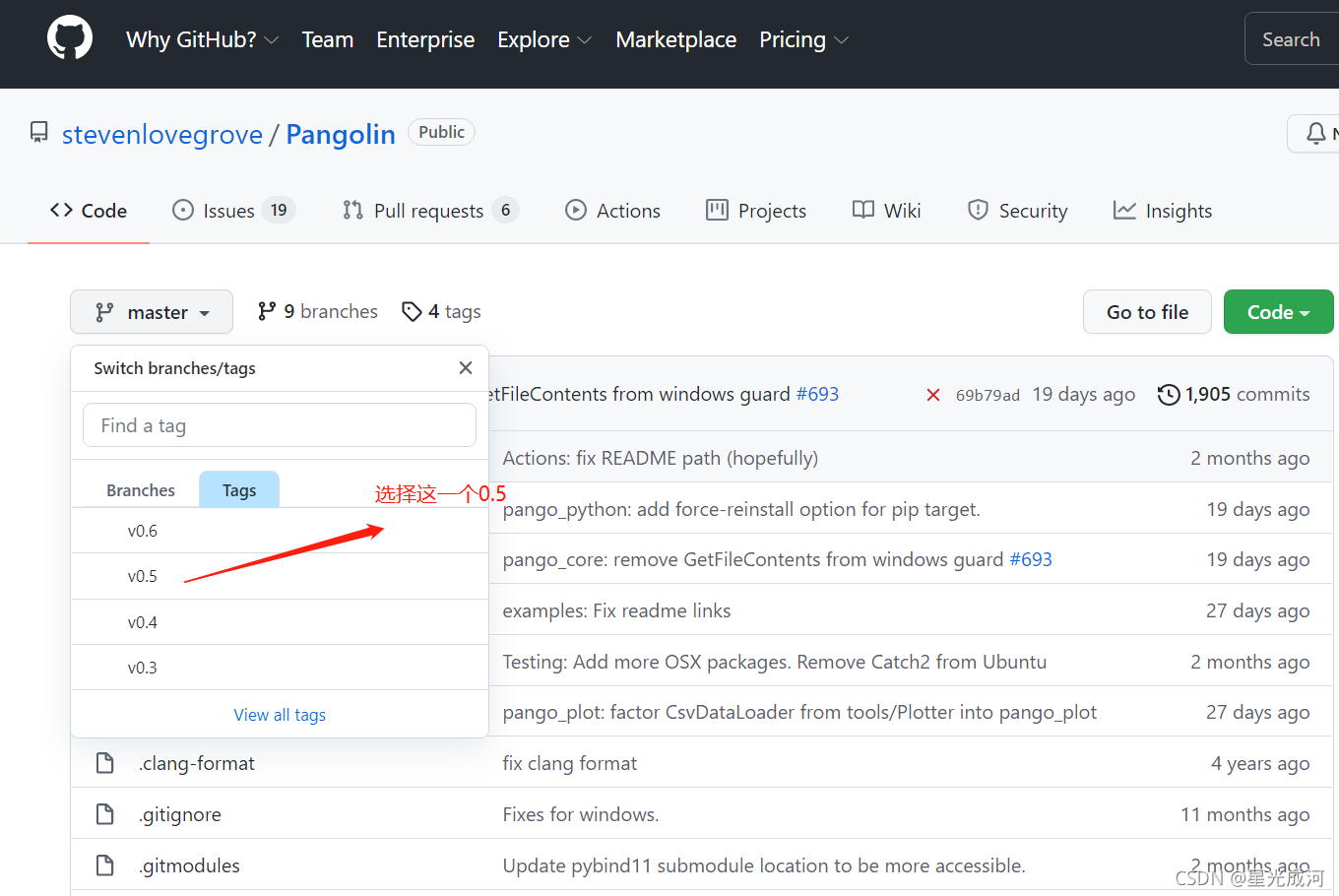
Task: Open commit 'pango_python: add force-reinstall option'
Action: pyautogui.click(x=741, y=509)
